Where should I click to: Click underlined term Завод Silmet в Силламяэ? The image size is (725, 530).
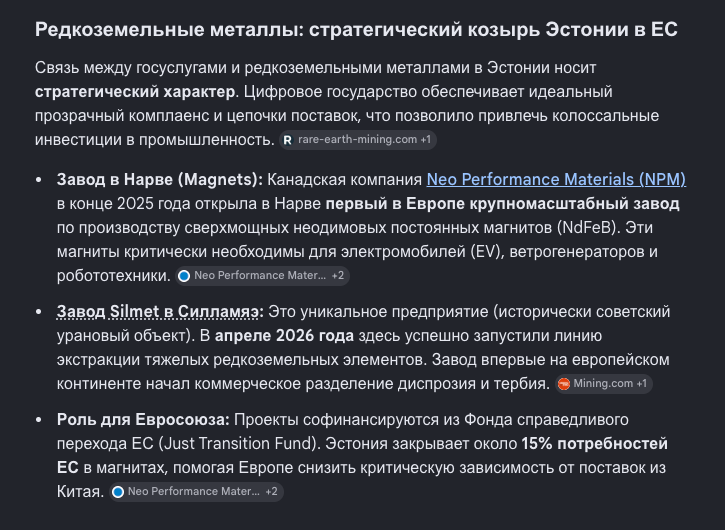click(158, 312)
